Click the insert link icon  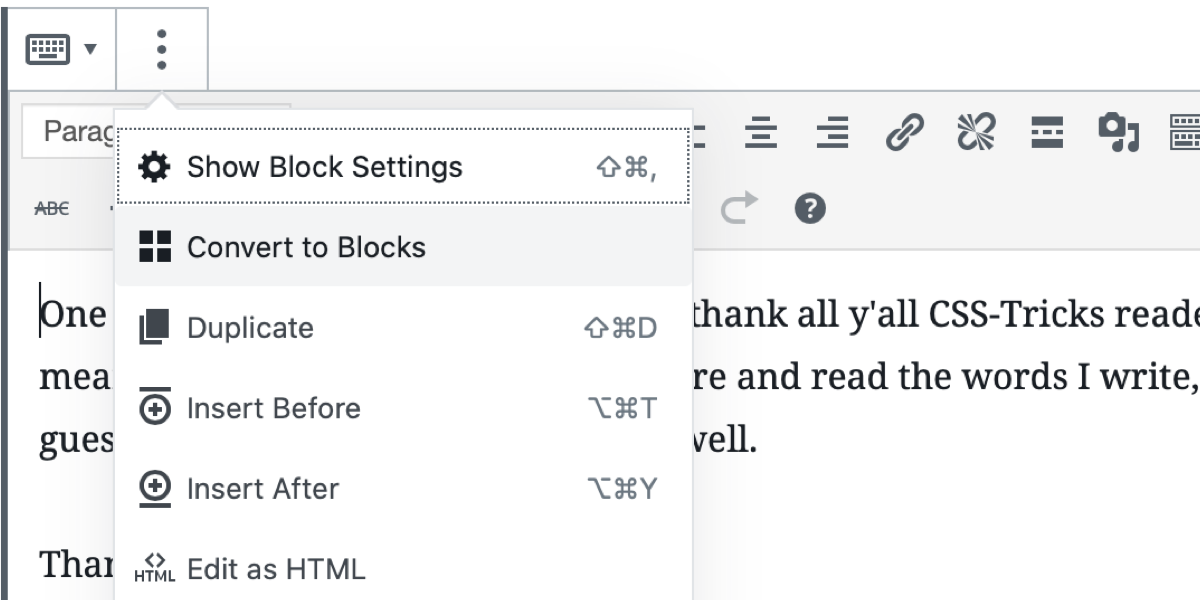pos(904,132)
